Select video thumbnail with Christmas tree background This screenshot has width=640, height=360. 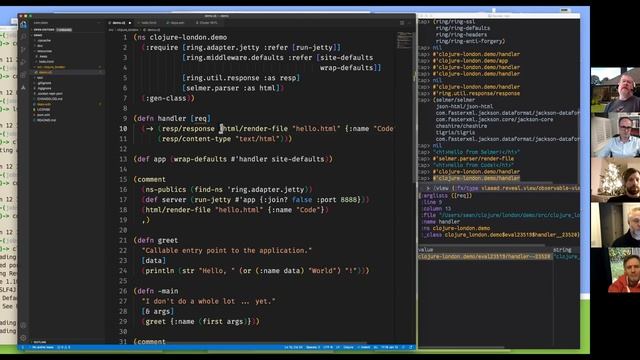616,180
